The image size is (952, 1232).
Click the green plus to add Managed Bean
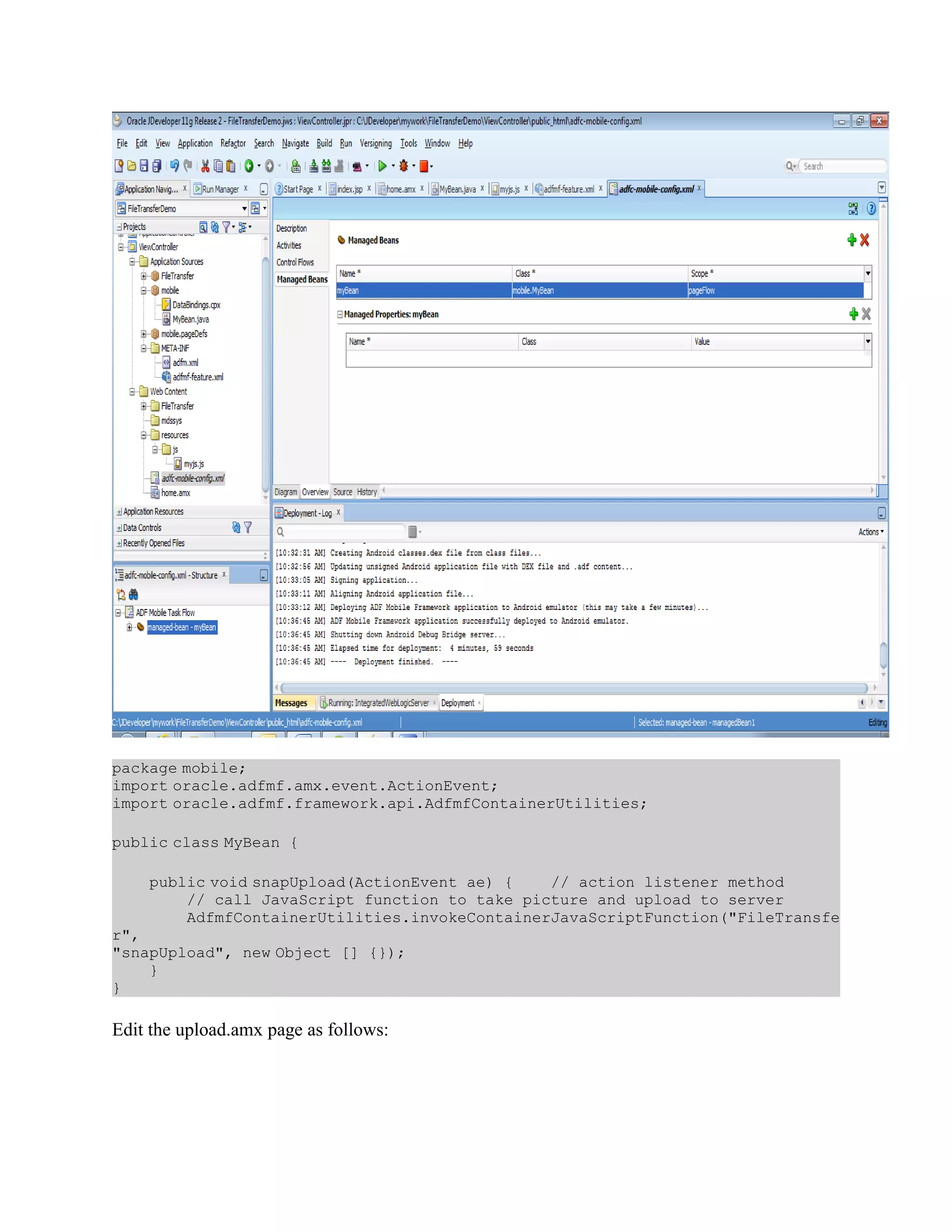click(x=852, y=240)
